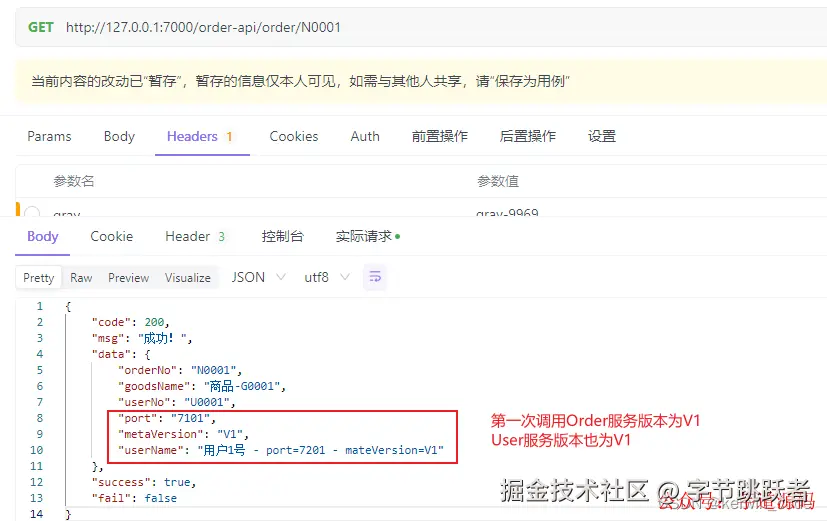This screenshot has height=521, width=827.
Task: Open the utf8 encoding dropdown
Action: click(326, 277)
